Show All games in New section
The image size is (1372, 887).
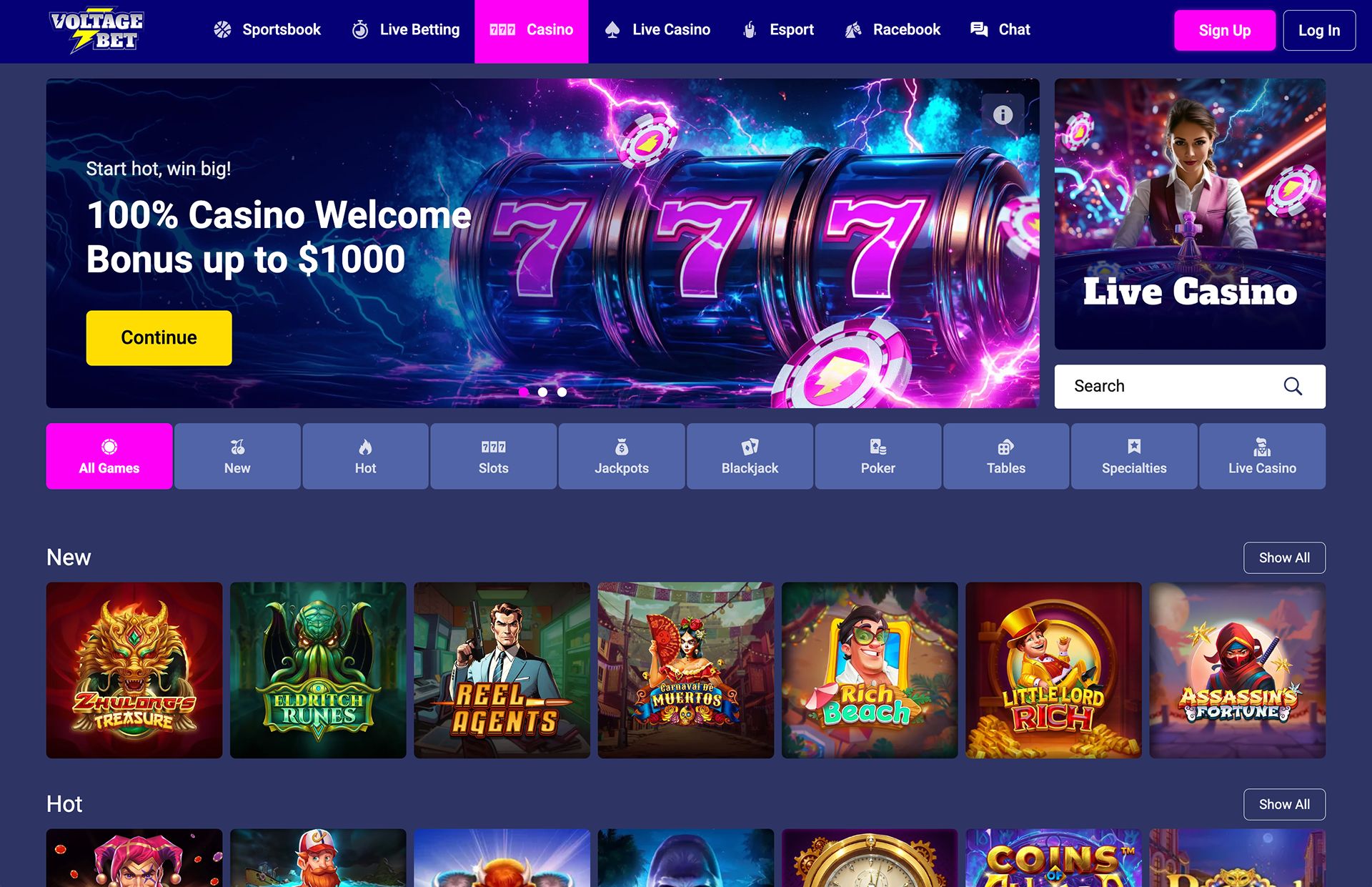(1284, 558)
